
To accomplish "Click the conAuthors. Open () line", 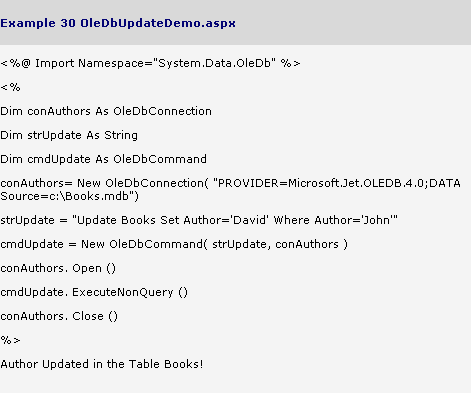I will pyautogui.click(x=58, y=268).
